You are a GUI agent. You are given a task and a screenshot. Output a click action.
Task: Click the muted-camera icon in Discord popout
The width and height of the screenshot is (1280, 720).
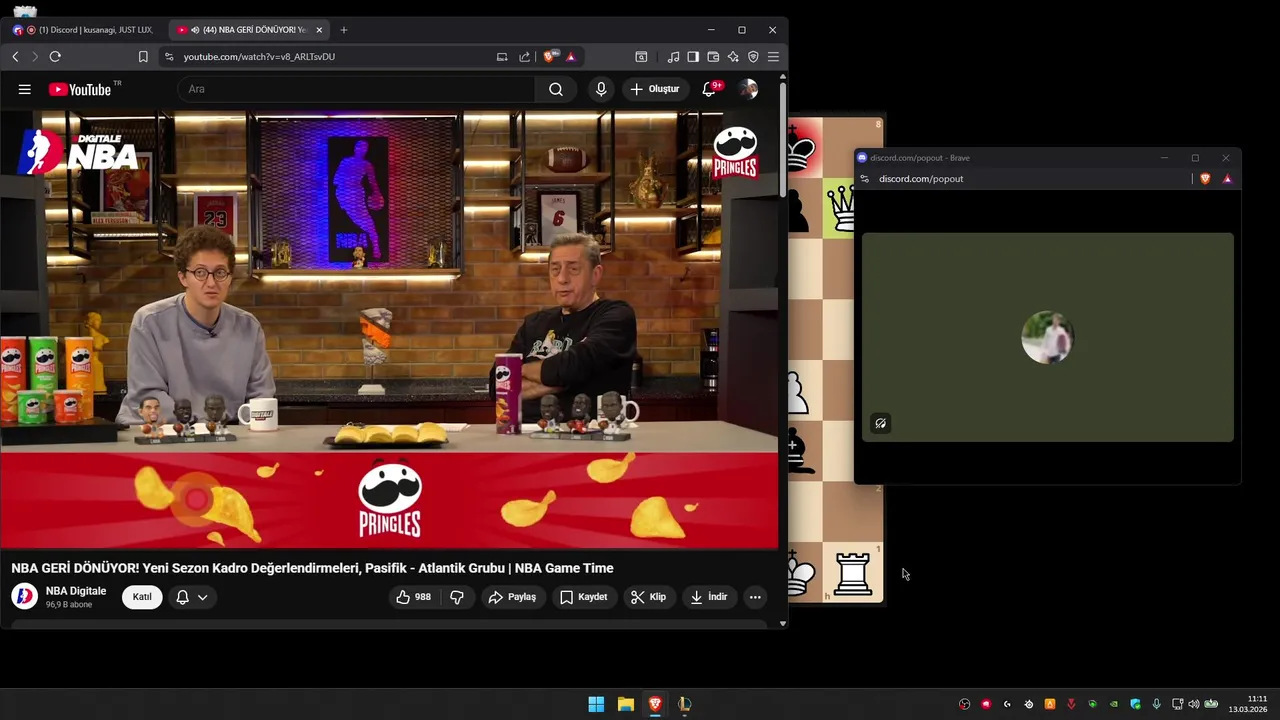[880, 423]
